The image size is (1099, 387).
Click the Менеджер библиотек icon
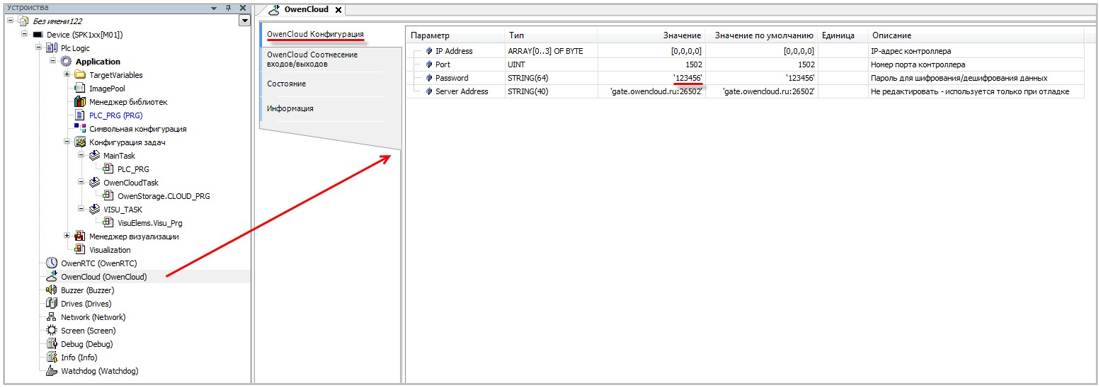click(x=79, y=102)
